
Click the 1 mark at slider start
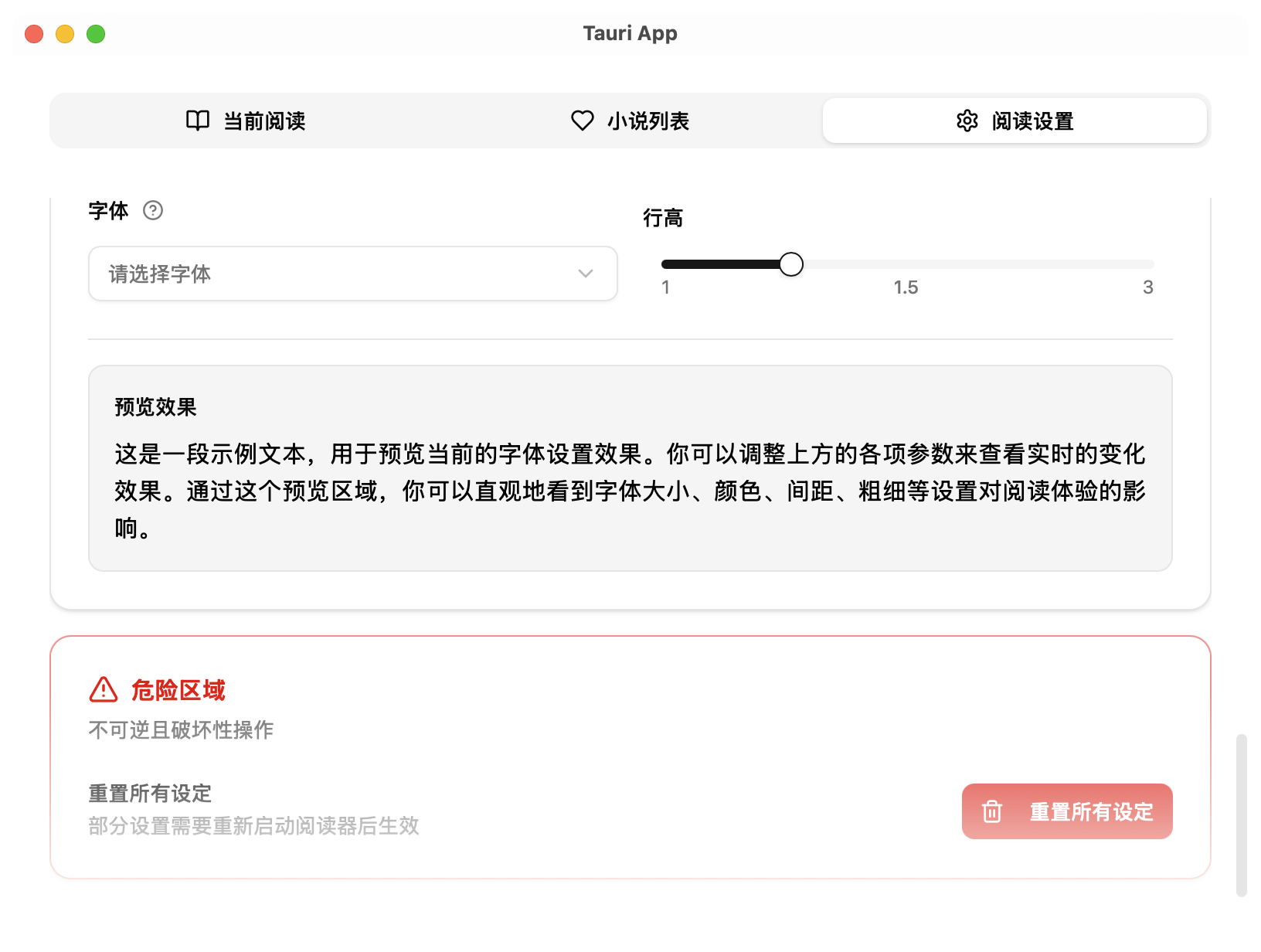pyautogui.click(x=666, y=287)
